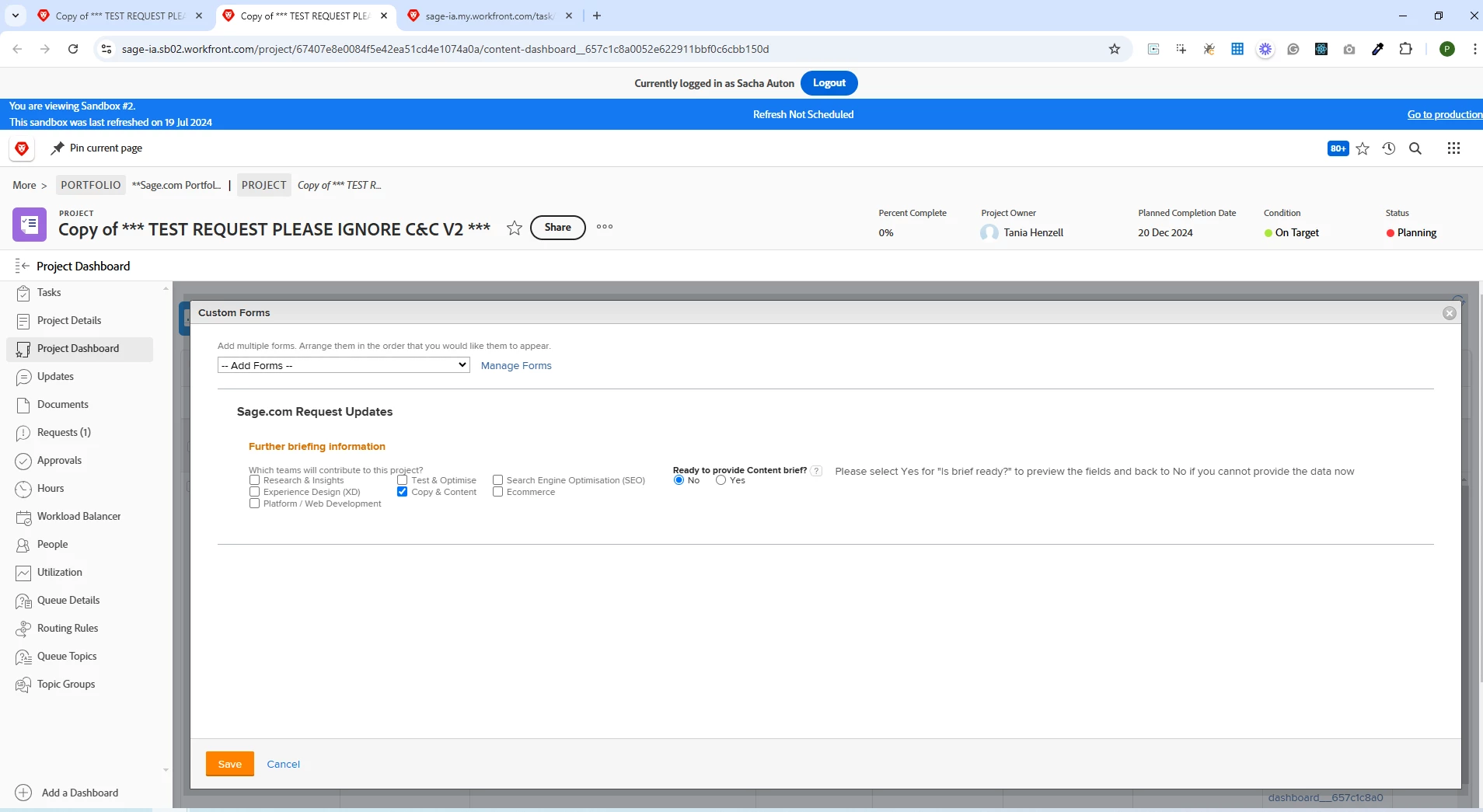The height and width of the screenshot is (812, 1483).
Task: Open a new browser tab
Action: [596, 16]
